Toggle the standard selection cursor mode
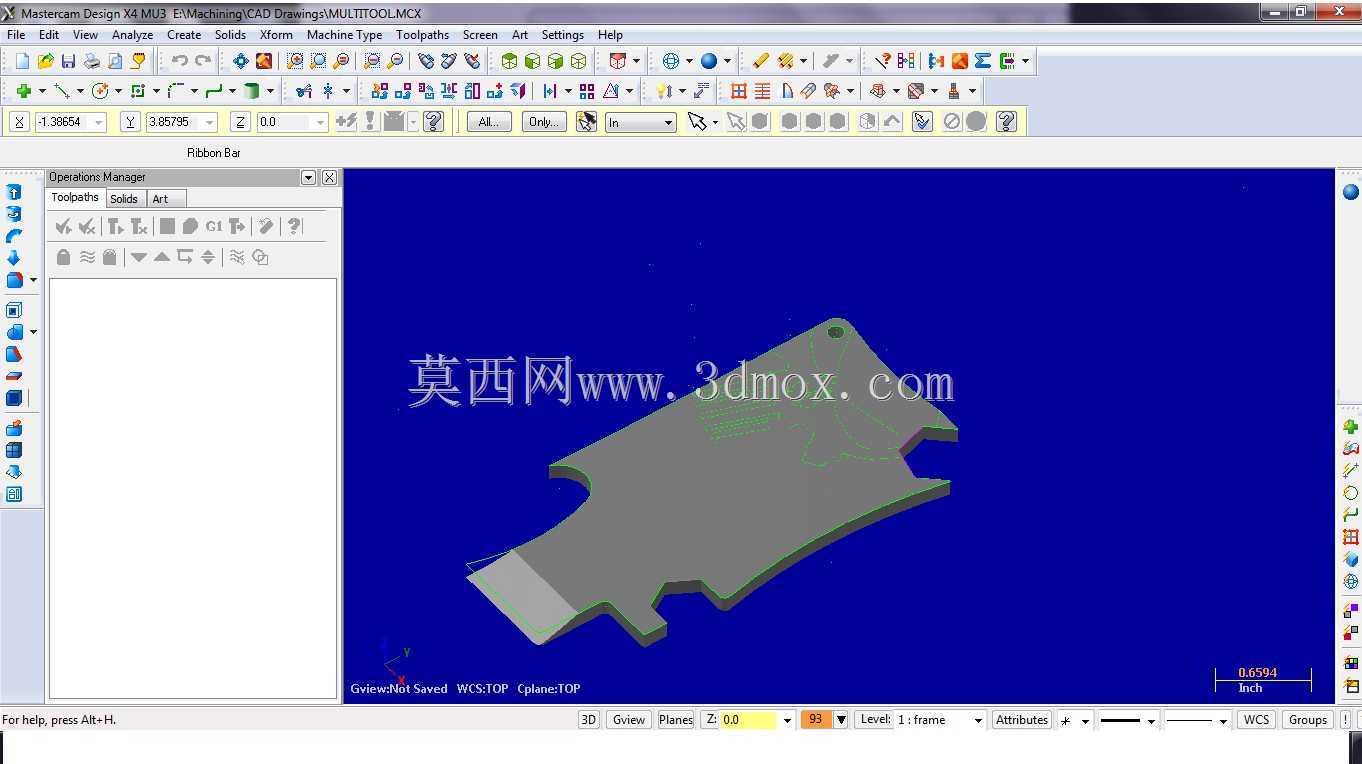Viewport: 1362px width, 764px height. tap(697, 122)
